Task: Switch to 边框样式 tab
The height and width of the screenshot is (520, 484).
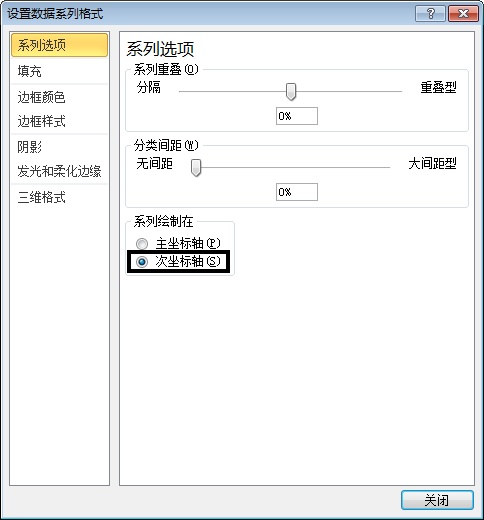Action: click(59, 121)
